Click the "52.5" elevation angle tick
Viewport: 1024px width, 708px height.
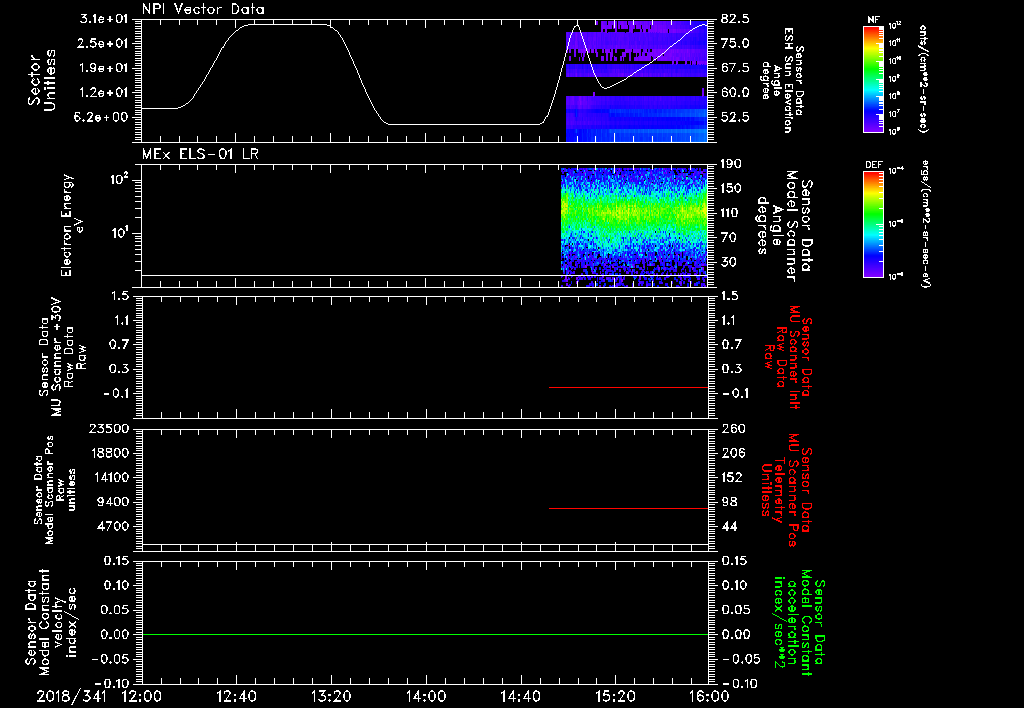pyautogui.click(x=735, y=118)
